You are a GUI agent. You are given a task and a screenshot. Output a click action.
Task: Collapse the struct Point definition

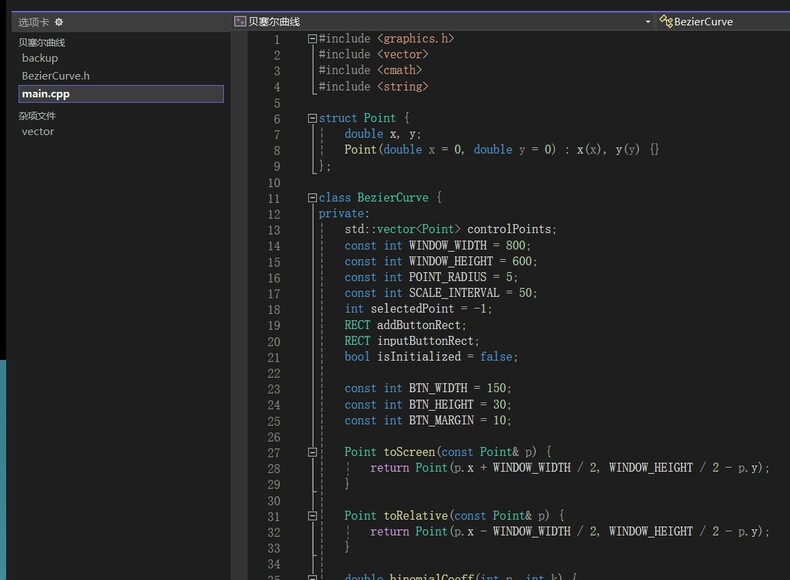tap(312, 118)
